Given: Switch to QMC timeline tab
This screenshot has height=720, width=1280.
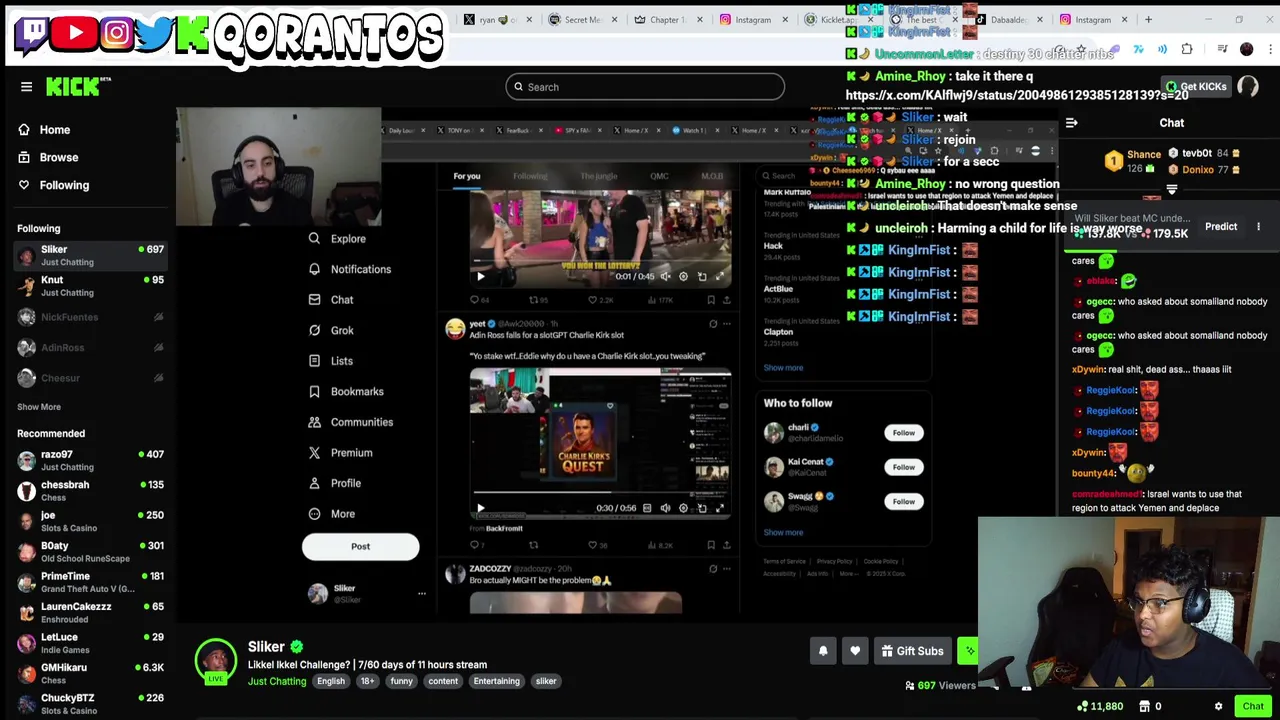Looking at the screenshot, I should click(x=659, y=176).
